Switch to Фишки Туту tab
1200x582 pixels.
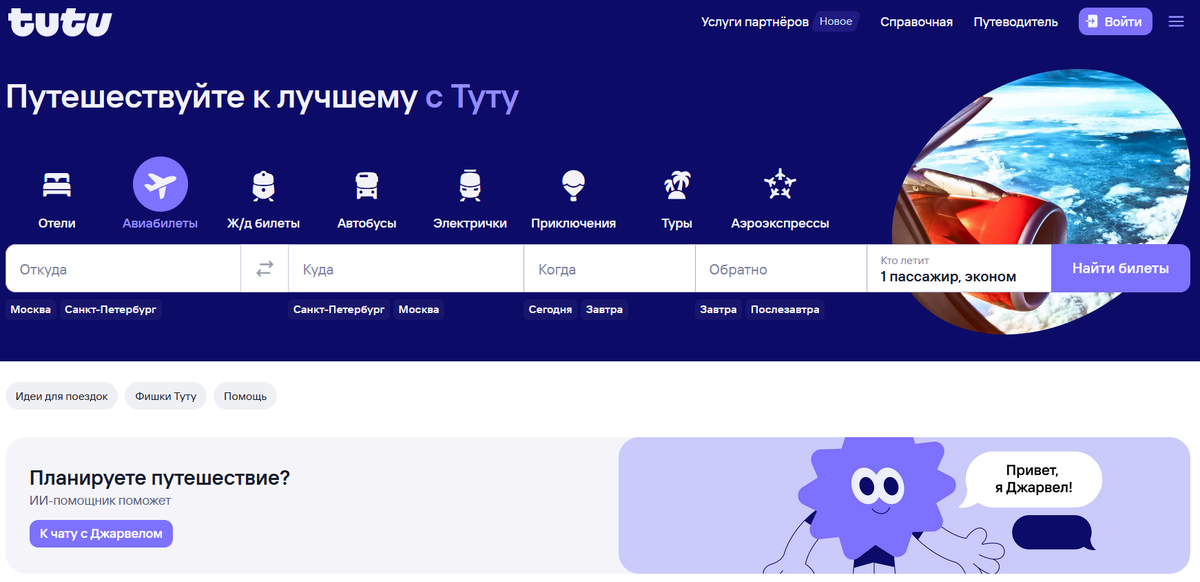point(166,396)
